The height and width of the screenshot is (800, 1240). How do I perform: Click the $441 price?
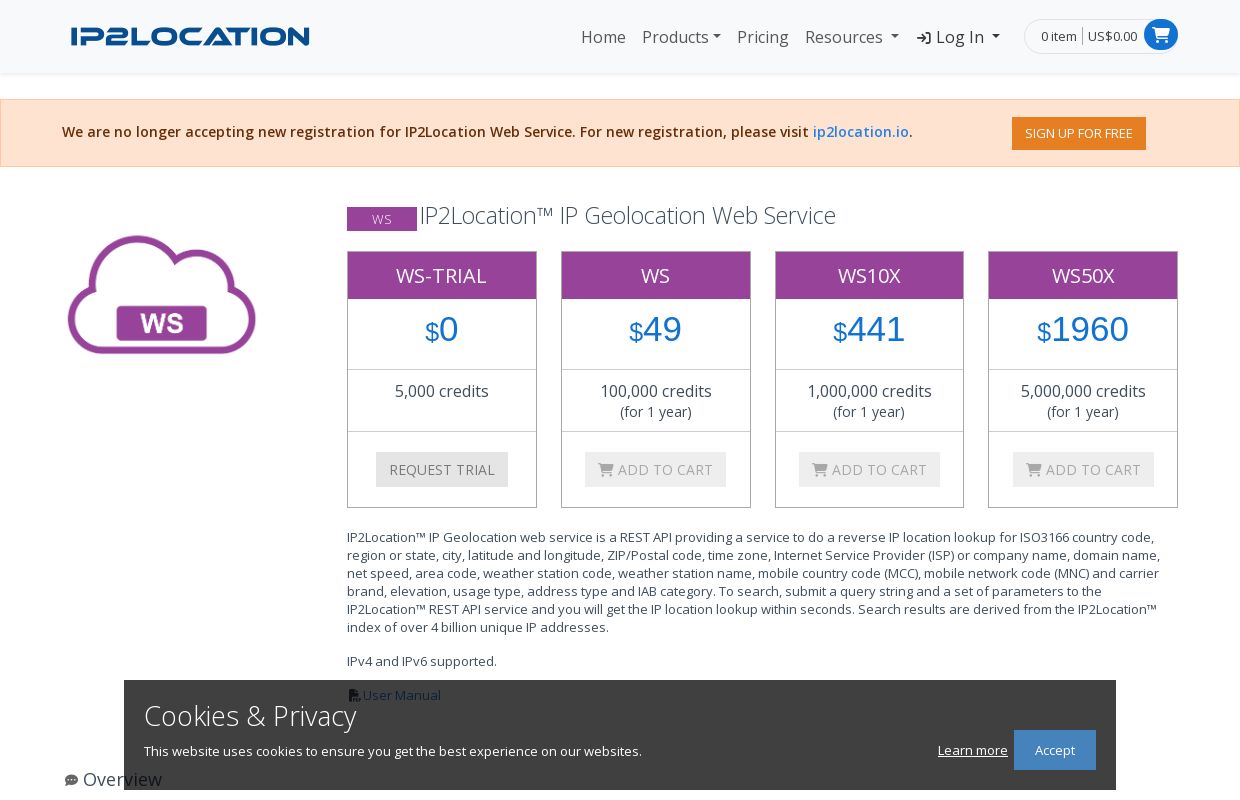869,330
